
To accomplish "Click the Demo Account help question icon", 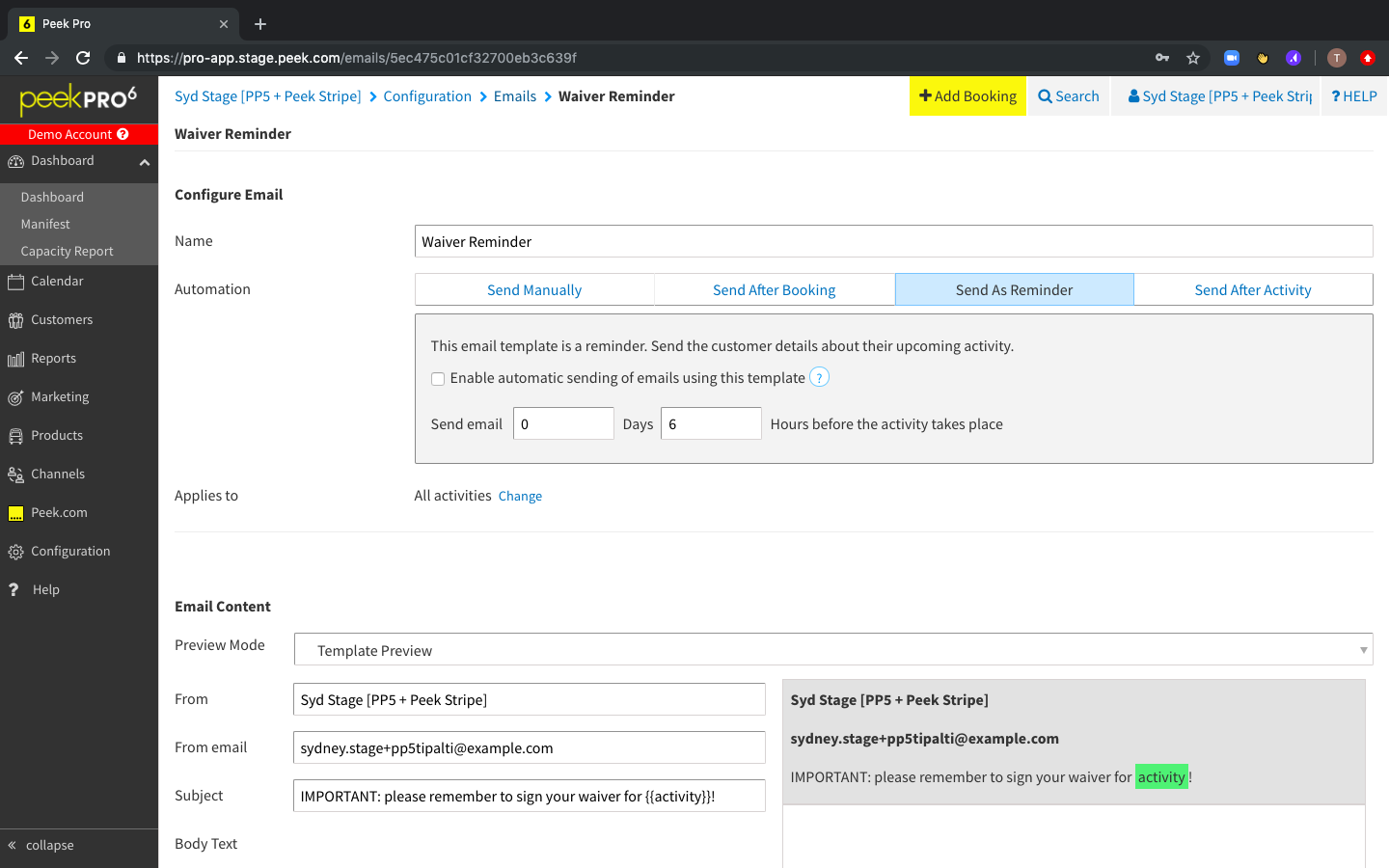I will [123, 134].
